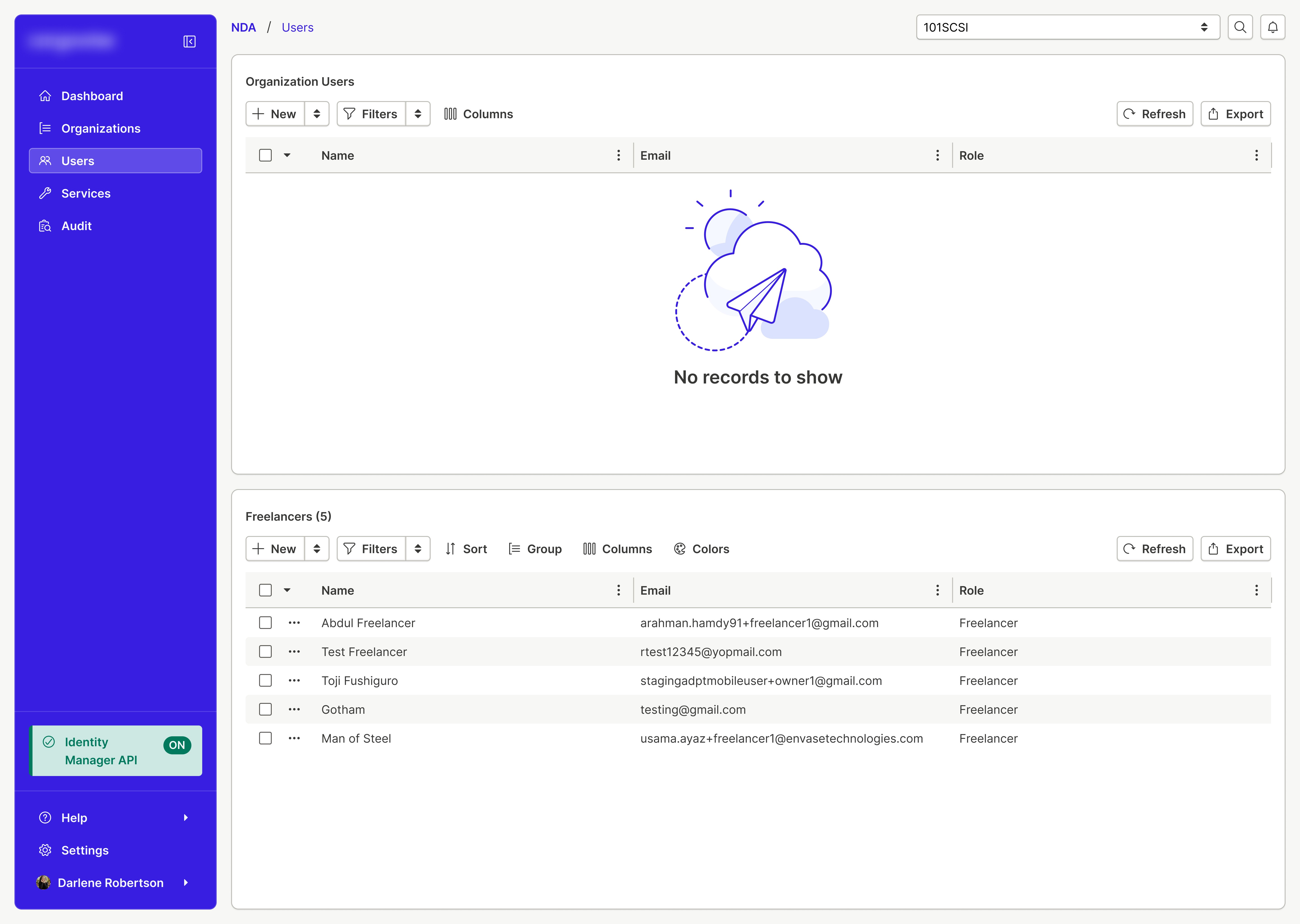Open Audit from the sidebar
The width and height of the screenshot is (1300, 924).
click(x=76, y=226)
